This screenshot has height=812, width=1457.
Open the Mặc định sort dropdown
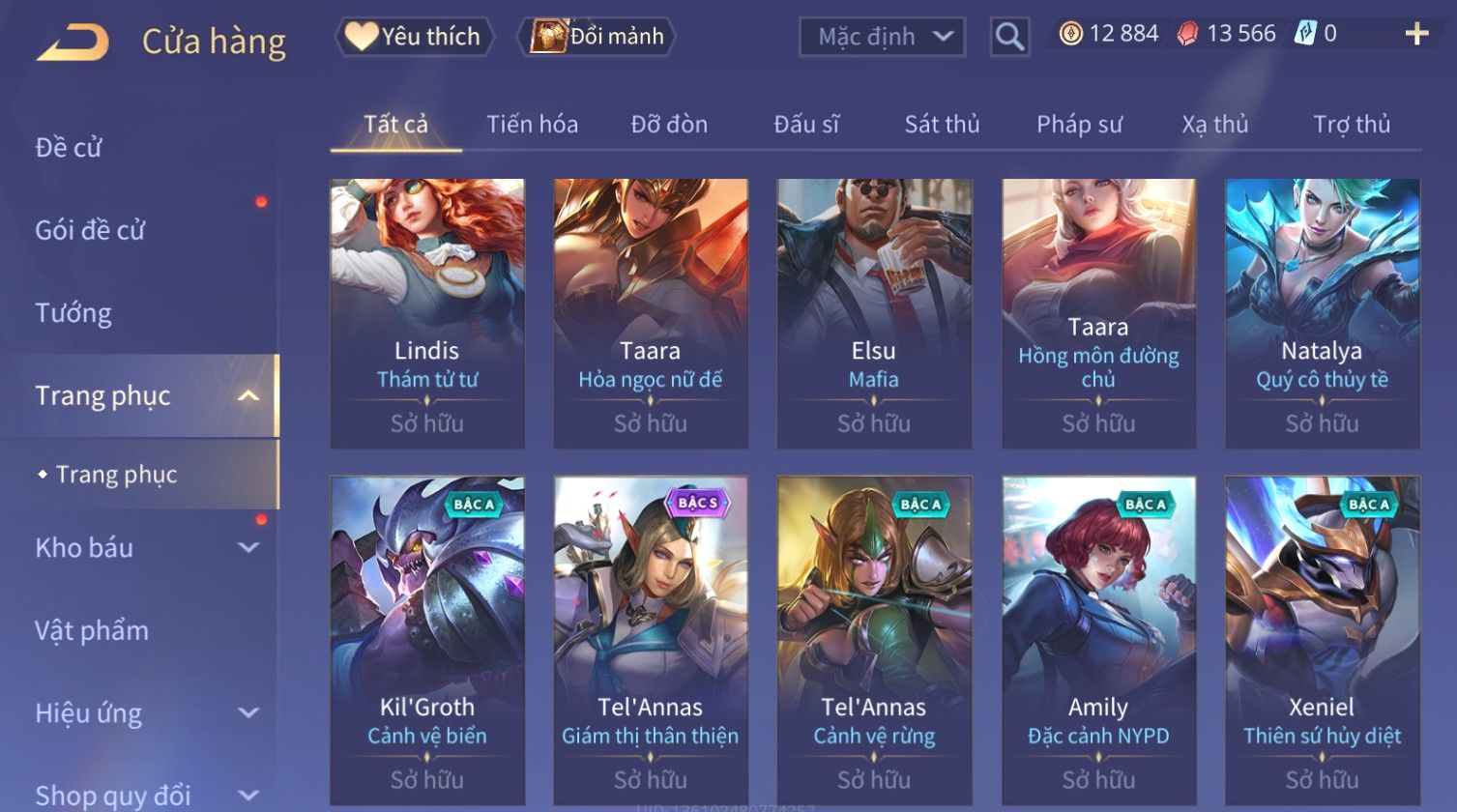pyautogui.click(x=882, y=37)
